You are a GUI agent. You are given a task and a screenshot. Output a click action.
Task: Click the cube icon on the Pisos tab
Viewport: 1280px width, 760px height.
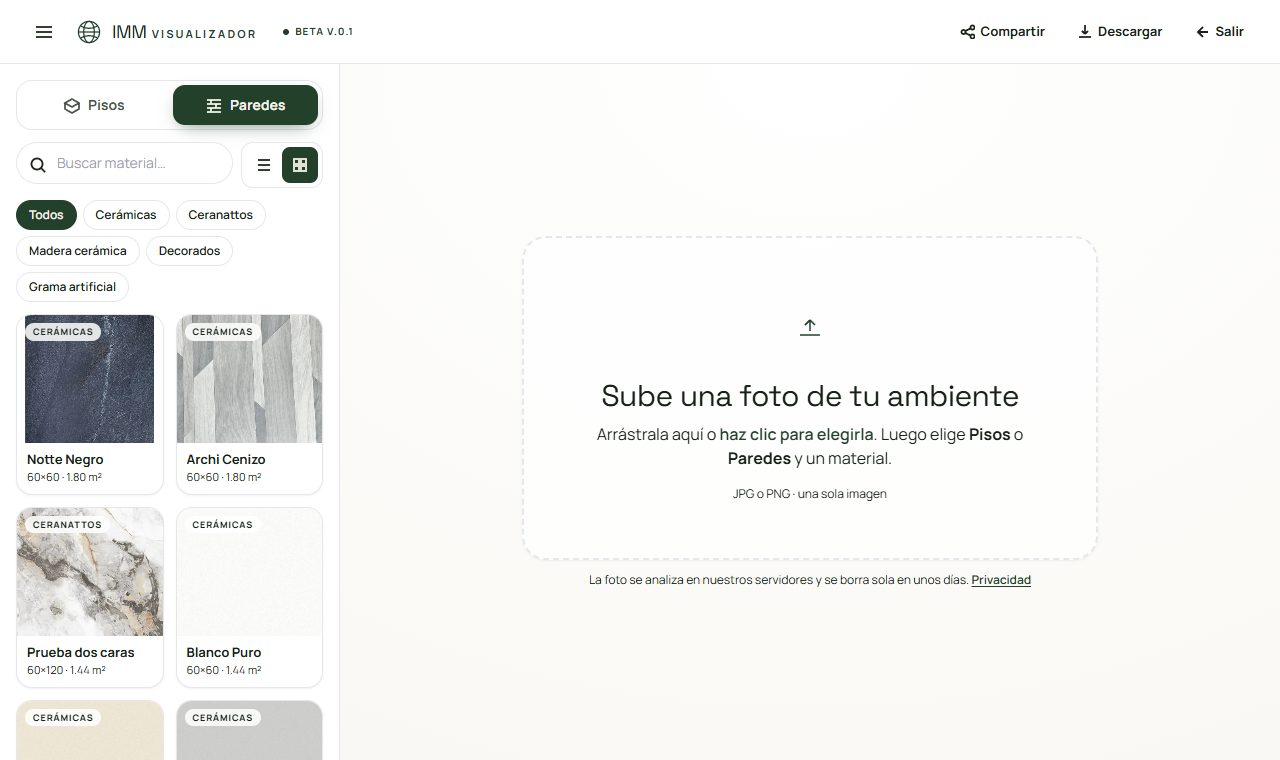pyautogui.click(x=72, y=106)
